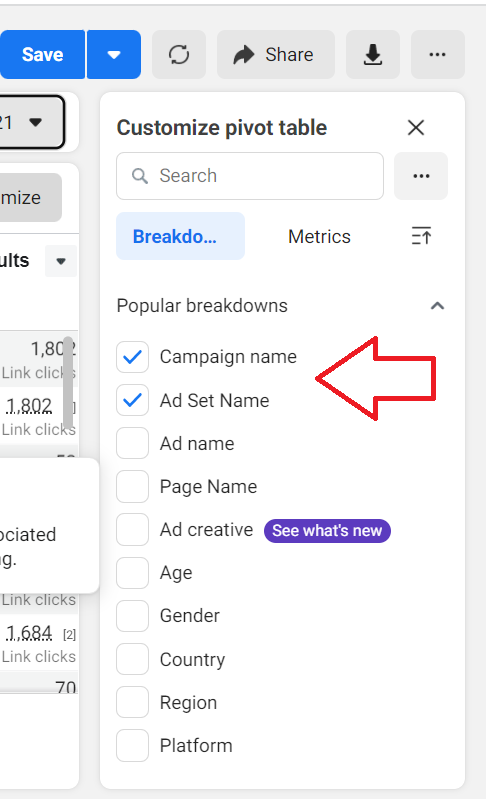Click the download export icon
Viewport: 486px width, 799px height.
373,55
